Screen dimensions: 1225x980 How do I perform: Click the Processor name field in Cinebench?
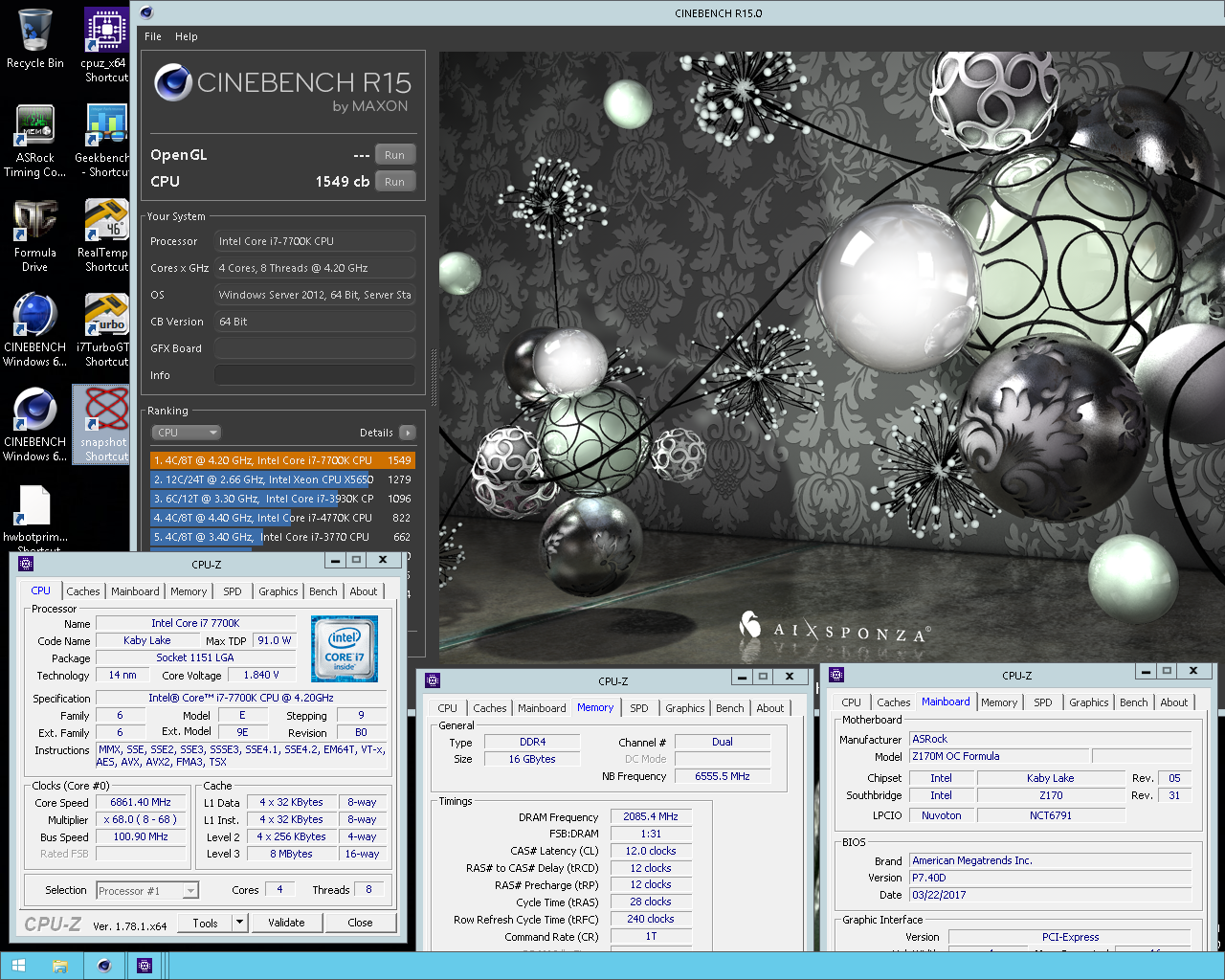point(315,241)
